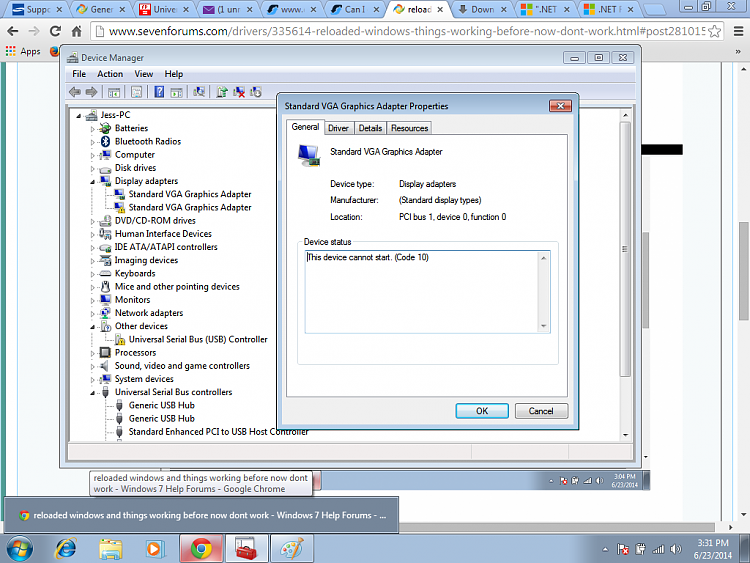750x563 pixels.
Task: Click the Scan for hardware changes icon
Action: pos(199,92)
